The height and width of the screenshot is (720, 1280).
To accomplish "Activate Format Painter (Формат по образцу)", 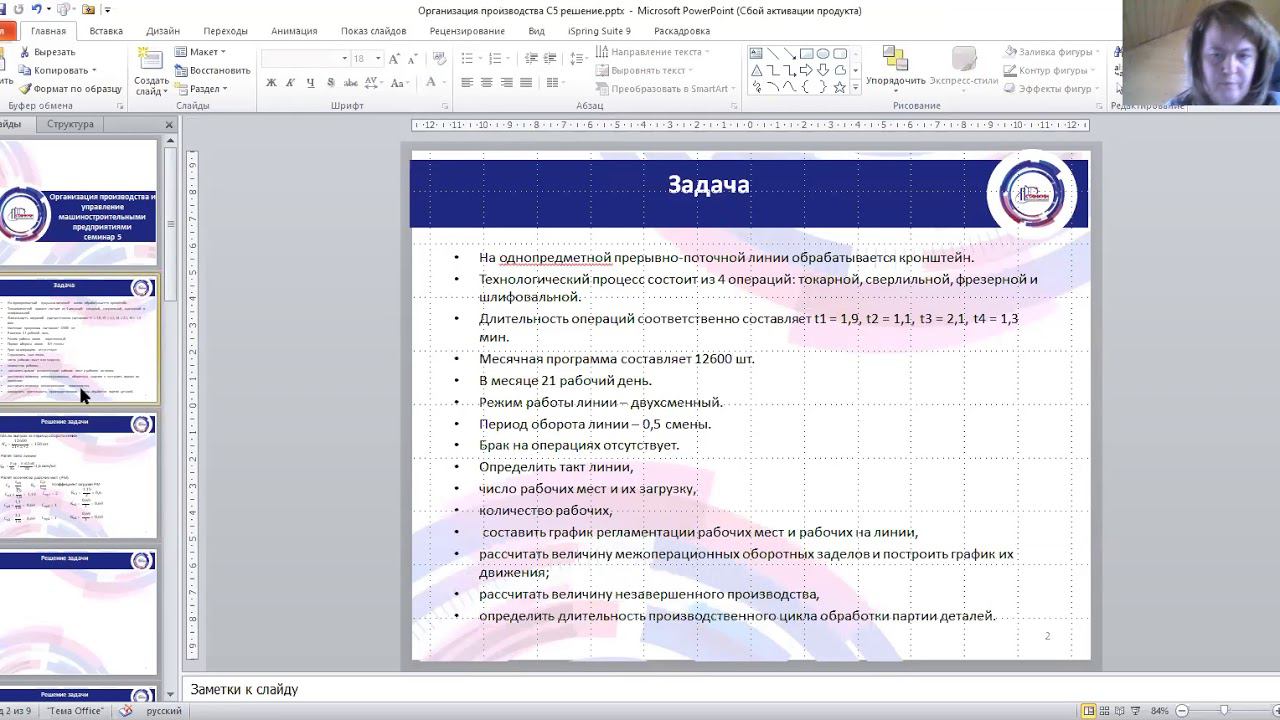I will point(70,88).
